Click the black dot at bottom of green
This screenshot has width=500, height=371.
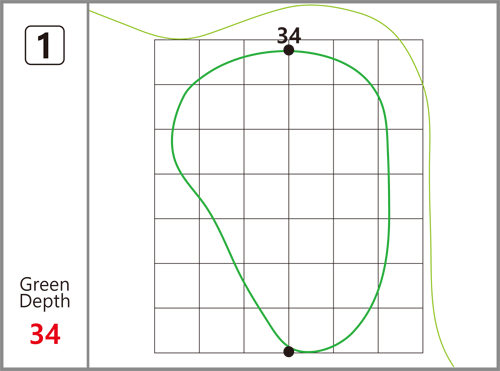(x=289, y=351)
